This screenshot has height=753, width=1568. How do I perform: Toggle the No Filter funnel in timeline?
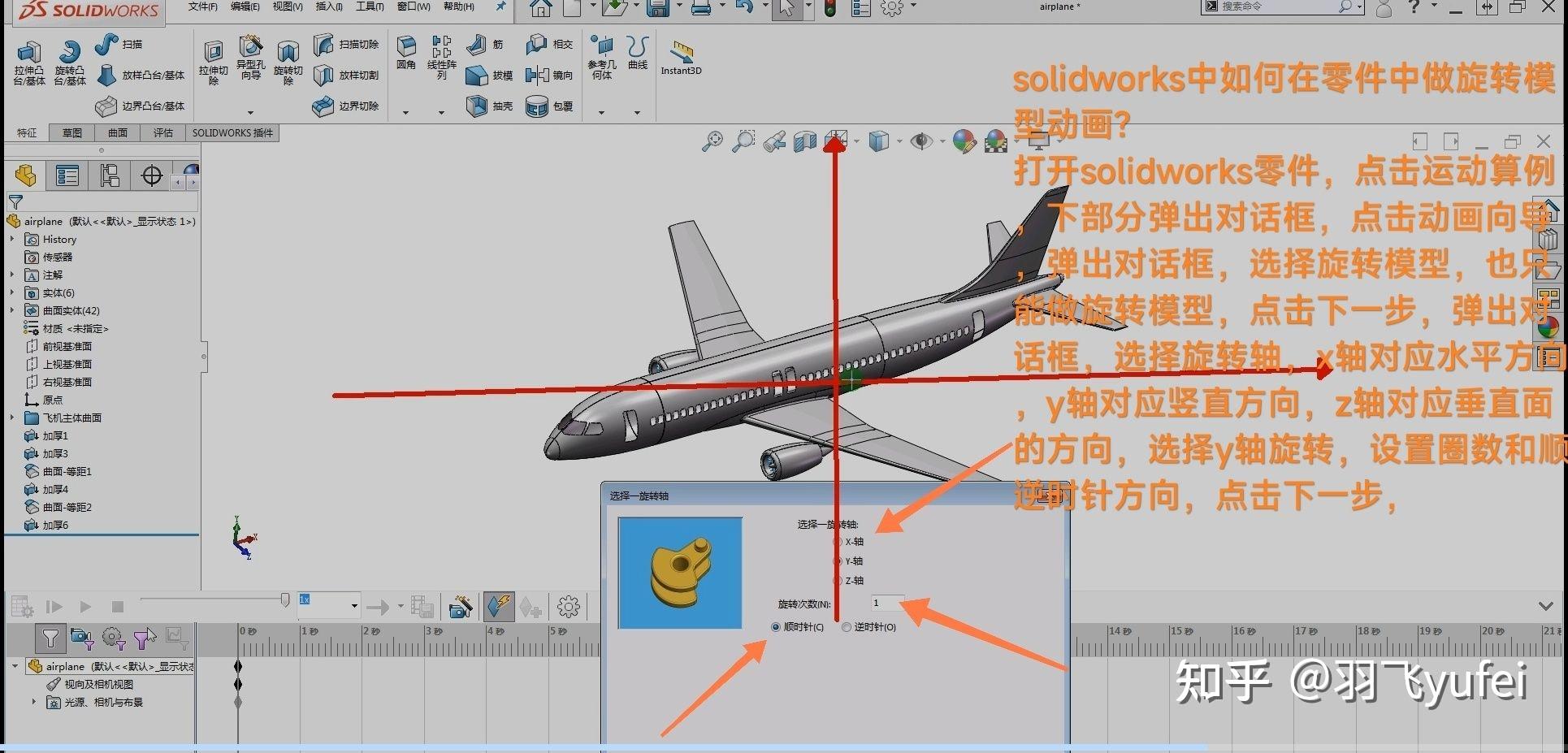[50, 638]
